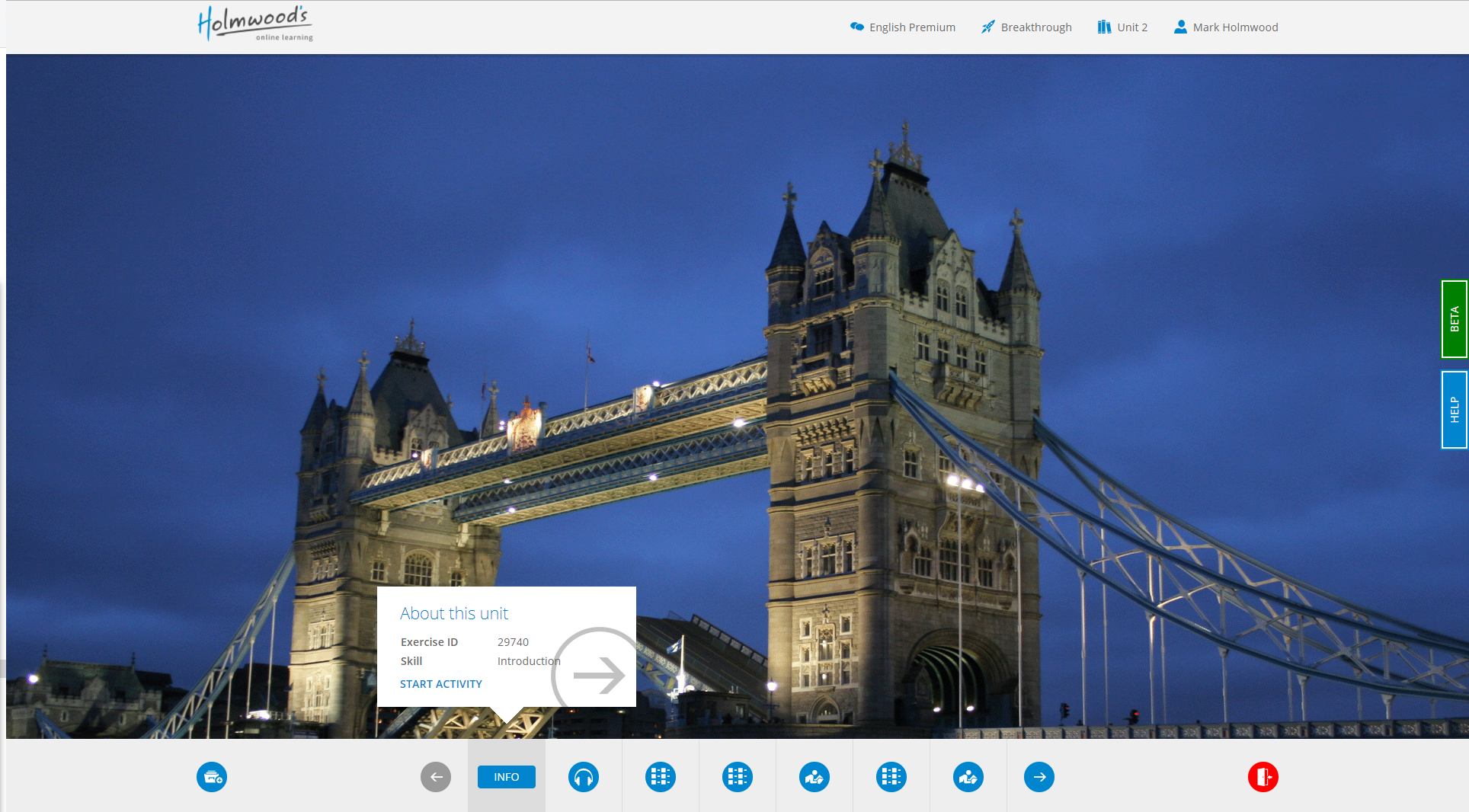Open the grid activity between the two person icons
Image resolution: width=1469 pixels, height=812 pixels.
click(x=891, y=777)
